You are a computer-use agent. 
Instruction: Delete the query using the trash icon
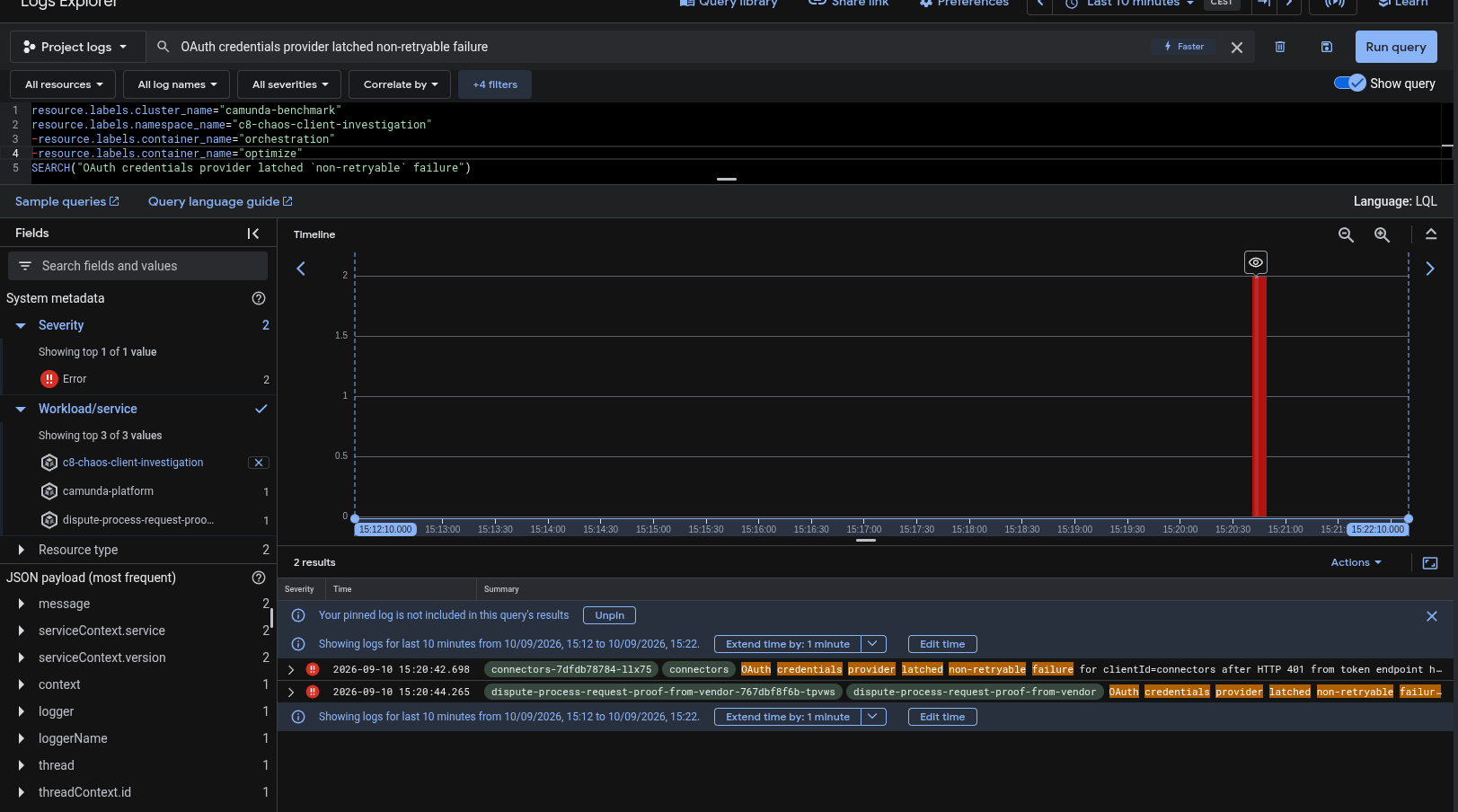(x=1280, y=47)
